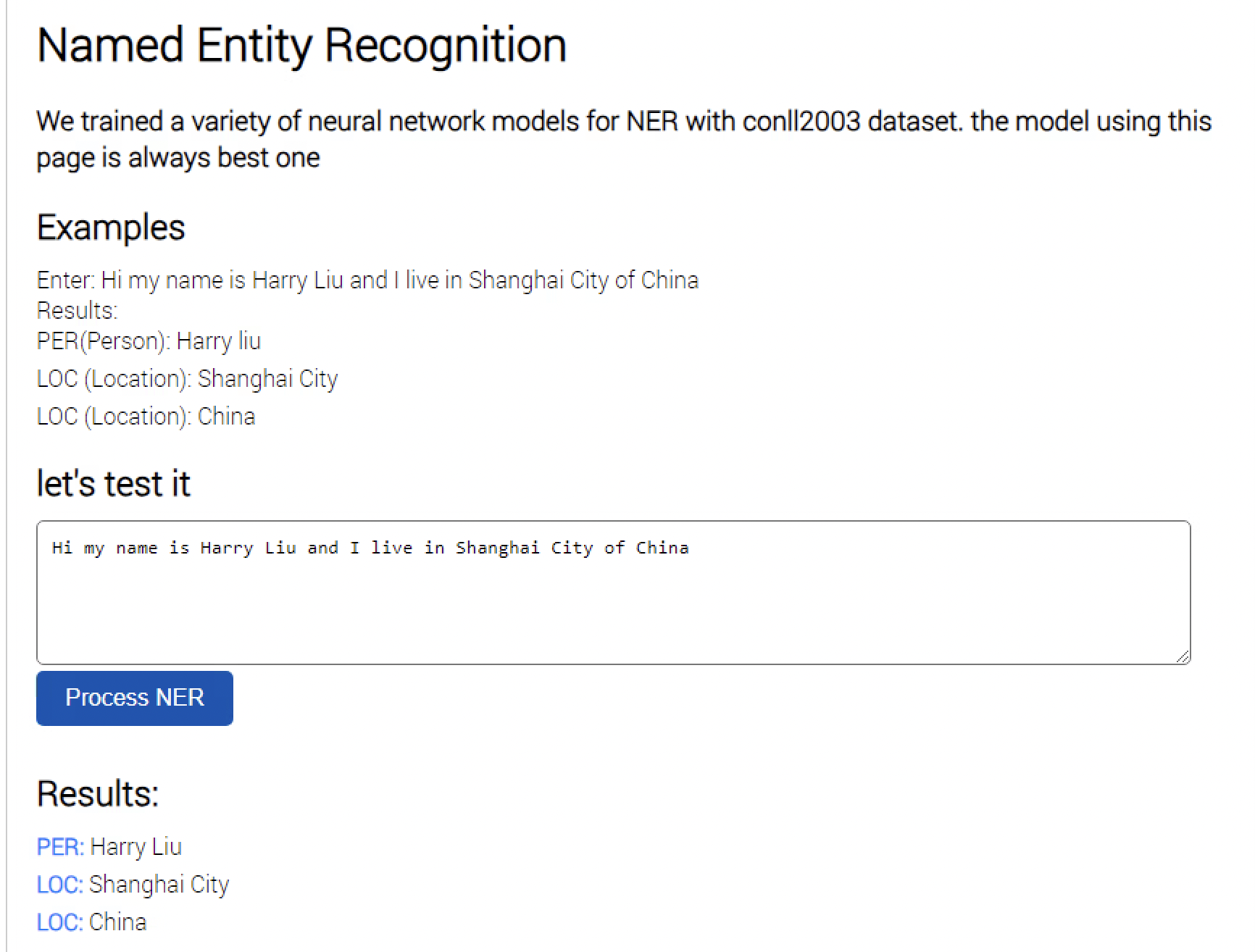This screenshot has height=952, width=1255.
Task: Click the Process NER button
Action: [x=134, y=698]
